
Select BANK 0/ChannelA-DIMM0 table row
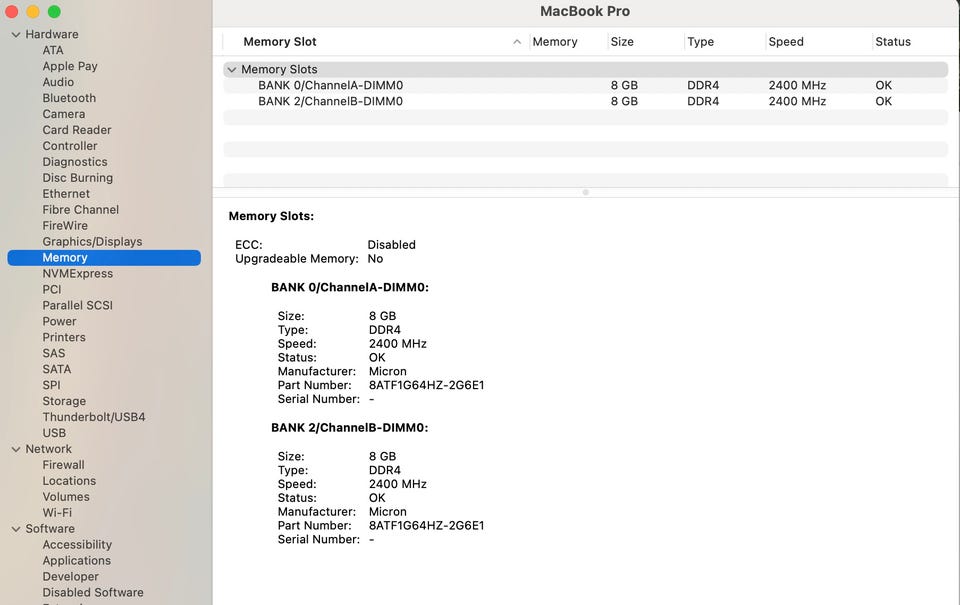click(x=585, y=86)
